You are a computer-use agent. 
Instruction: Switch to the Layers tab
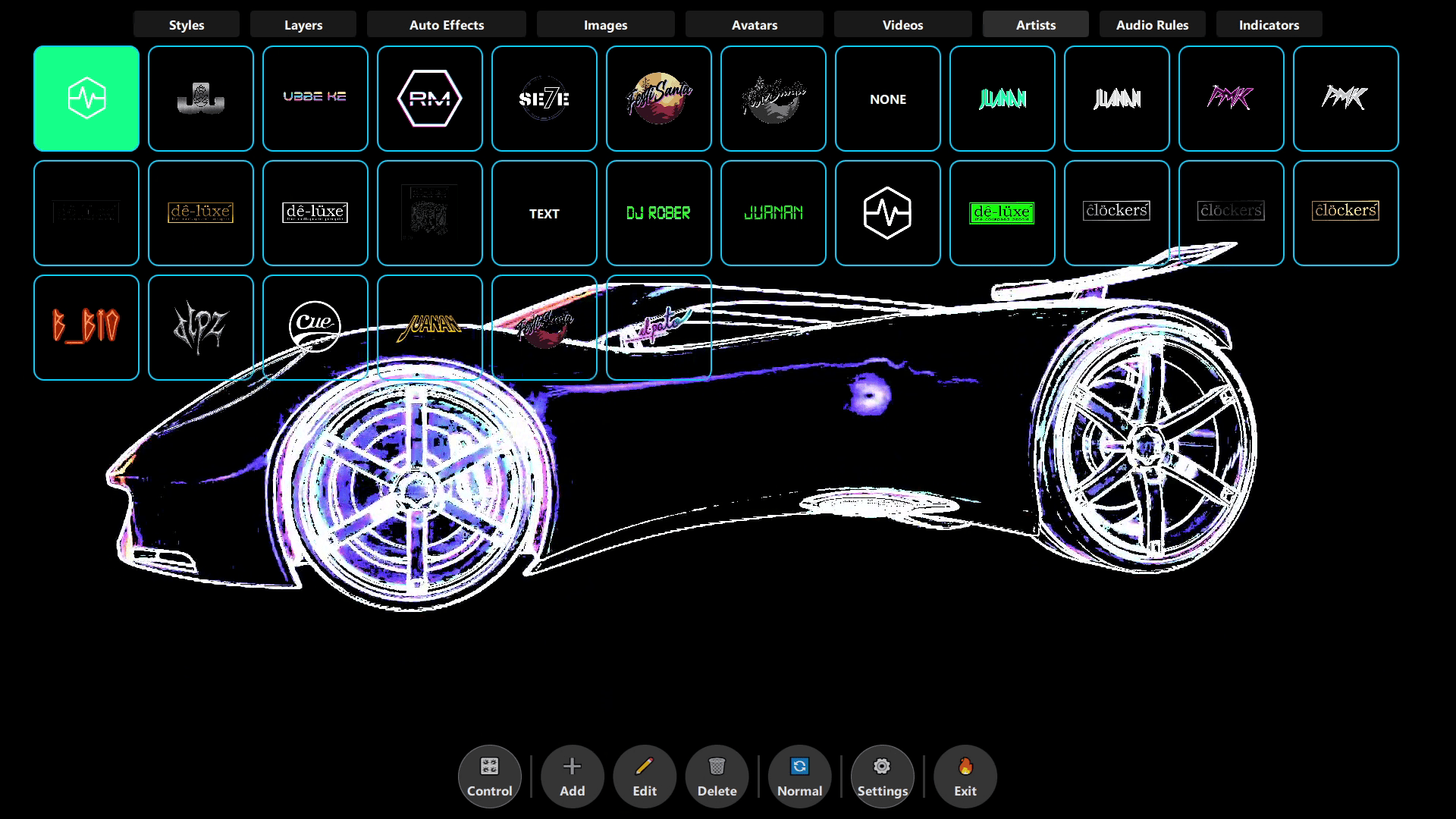pos(303,24)
